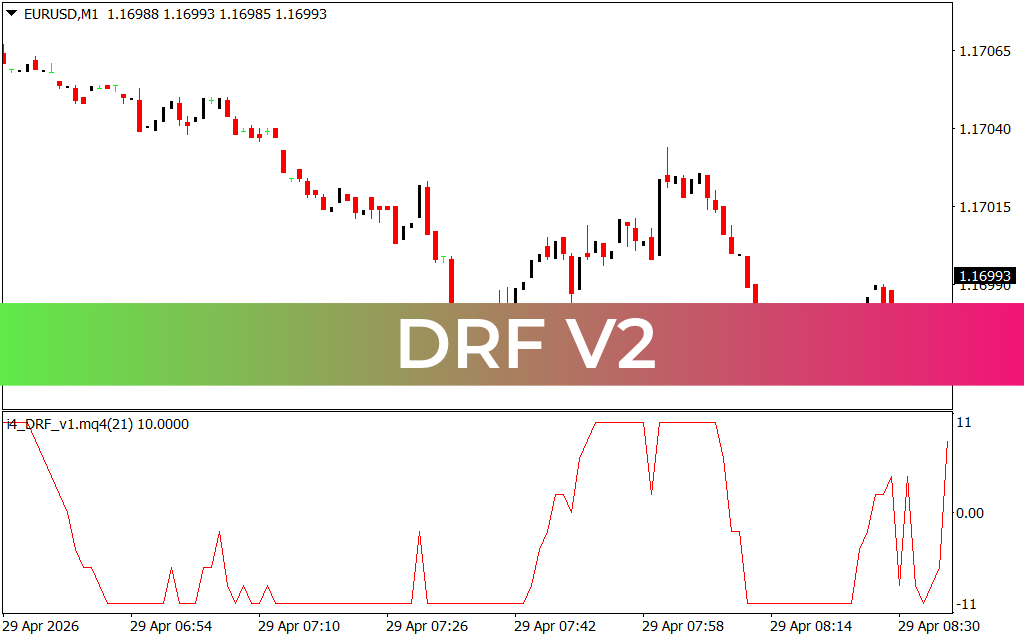This screenshot has height=640, width=1024.
Task: Click the 29 Apr 07:10 time label
Action: [299, 626]
